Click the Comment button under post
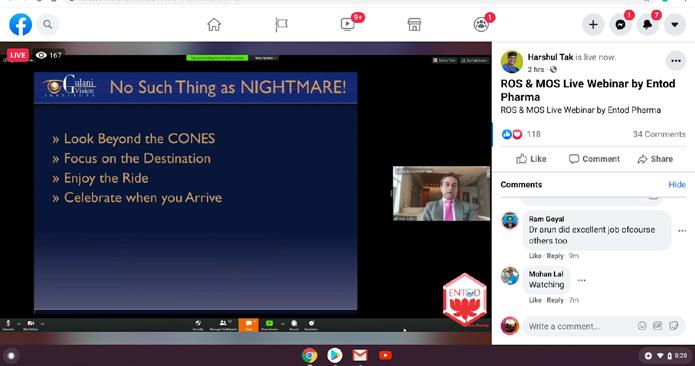The height and width of the screenshot is (366, 695). [x=594, y=159]
